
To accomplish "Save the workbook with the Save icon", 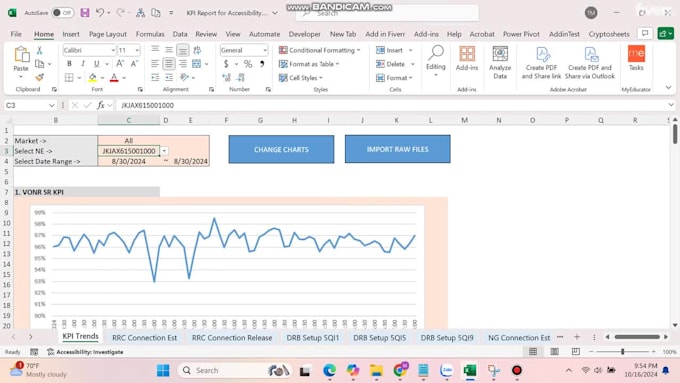I will (x=85, y=13).
